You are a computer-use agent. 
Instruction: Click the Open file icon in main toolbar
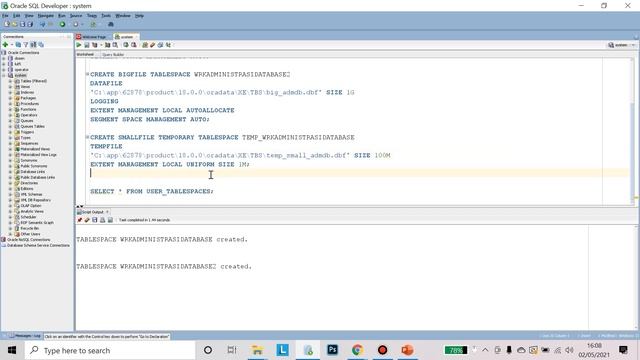[14, 24]
